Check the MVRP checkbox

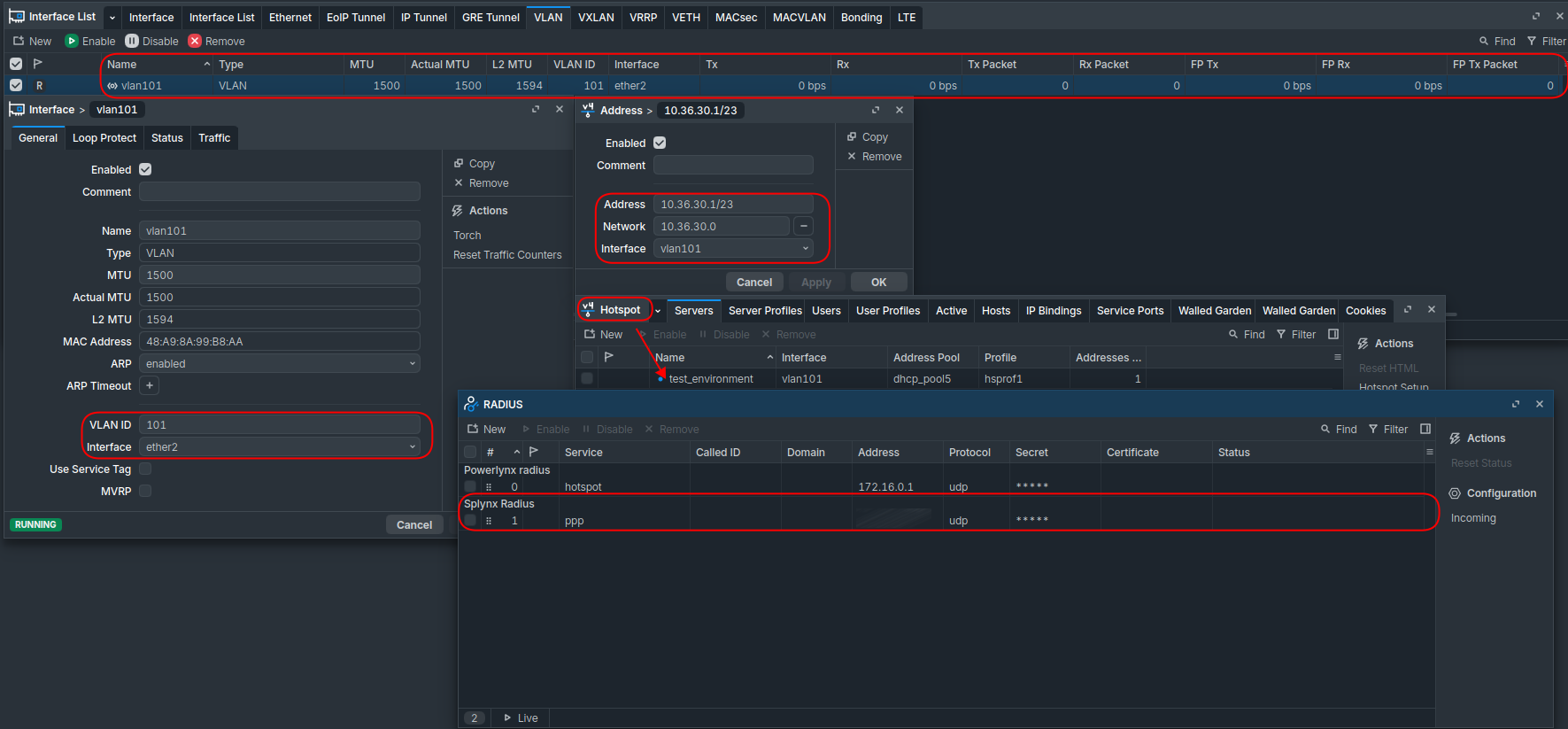pyautogui.click(x=145, y=492)
